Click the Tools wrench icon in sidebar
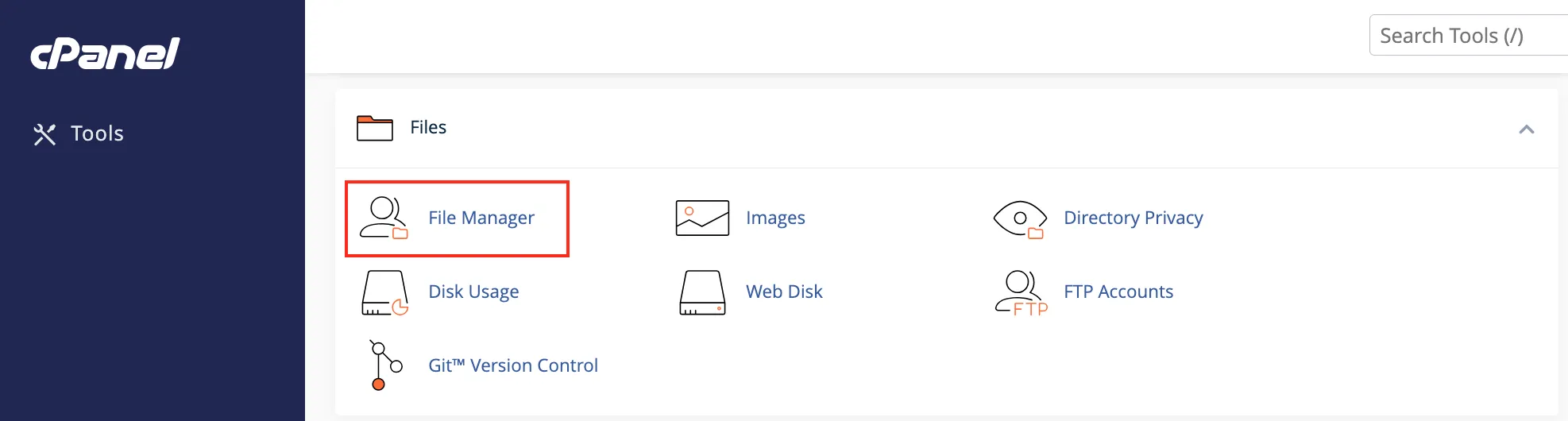Image resolution: width=1568 pixels, height=421 pixels. pyautogui.click(x=44, y=134)
